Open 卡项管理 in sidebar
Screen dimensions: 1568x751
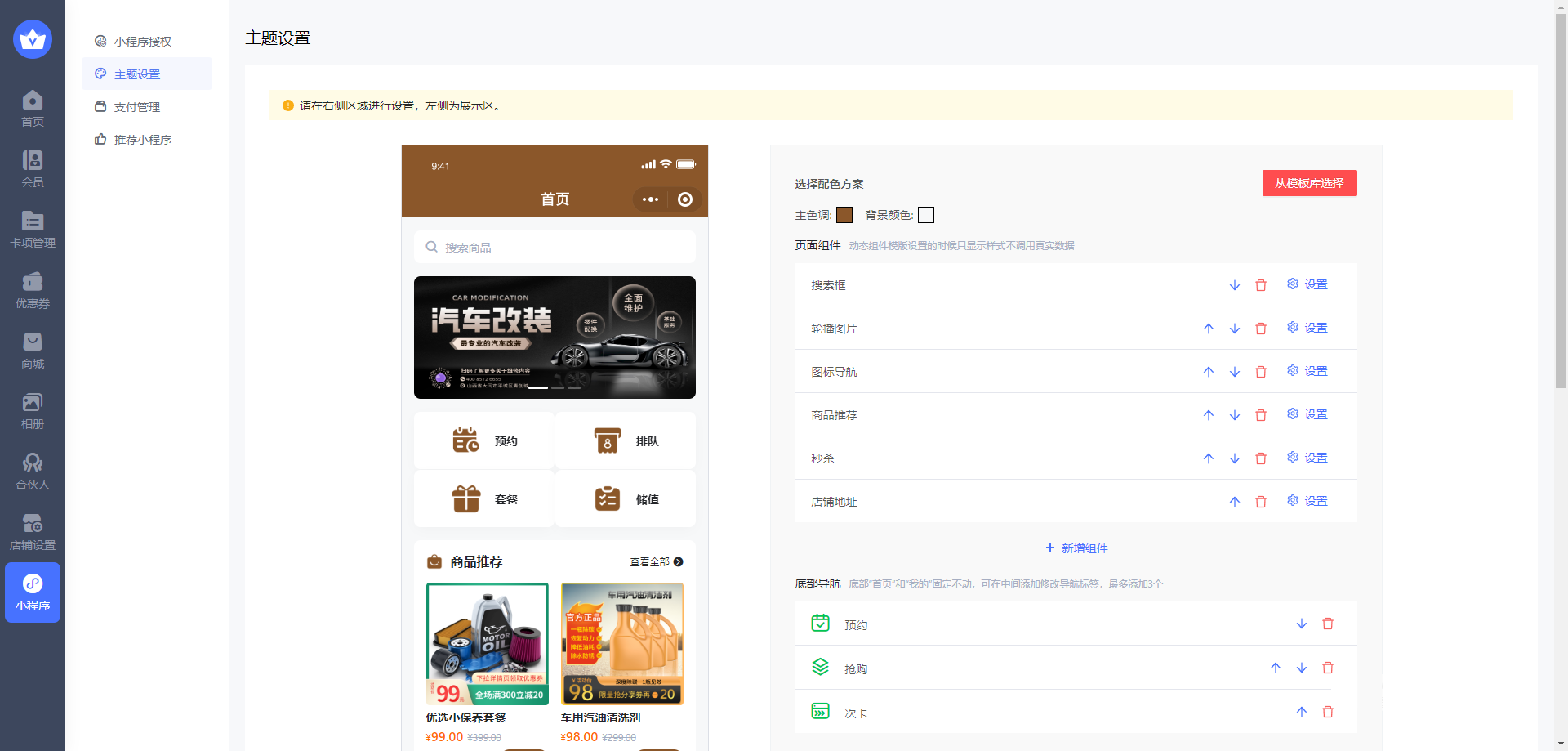coord(33,230)
